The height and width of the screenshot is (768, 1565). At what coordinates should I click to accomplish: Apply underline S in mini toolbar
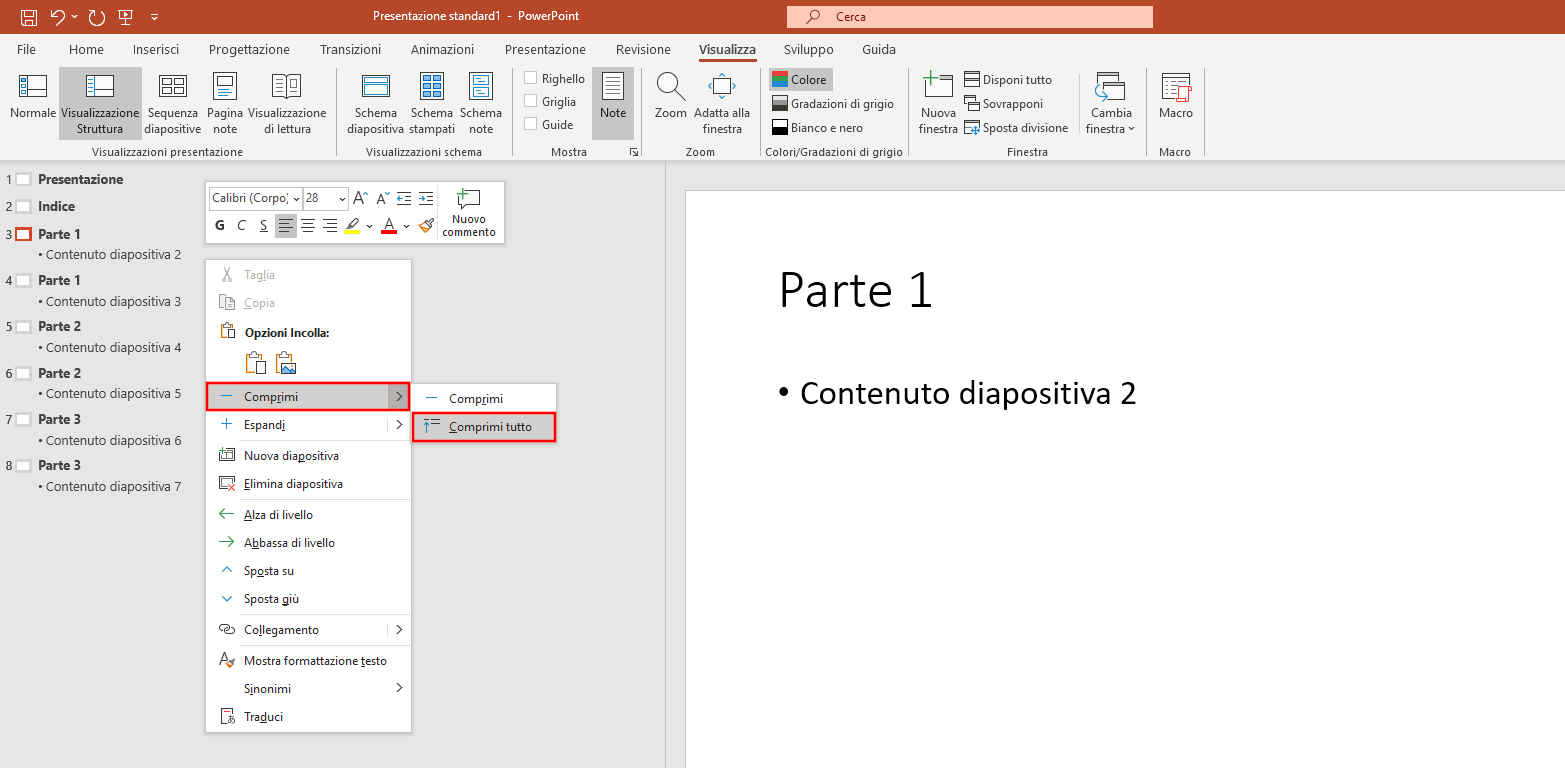pyautogui.click(x=264, y=226)
